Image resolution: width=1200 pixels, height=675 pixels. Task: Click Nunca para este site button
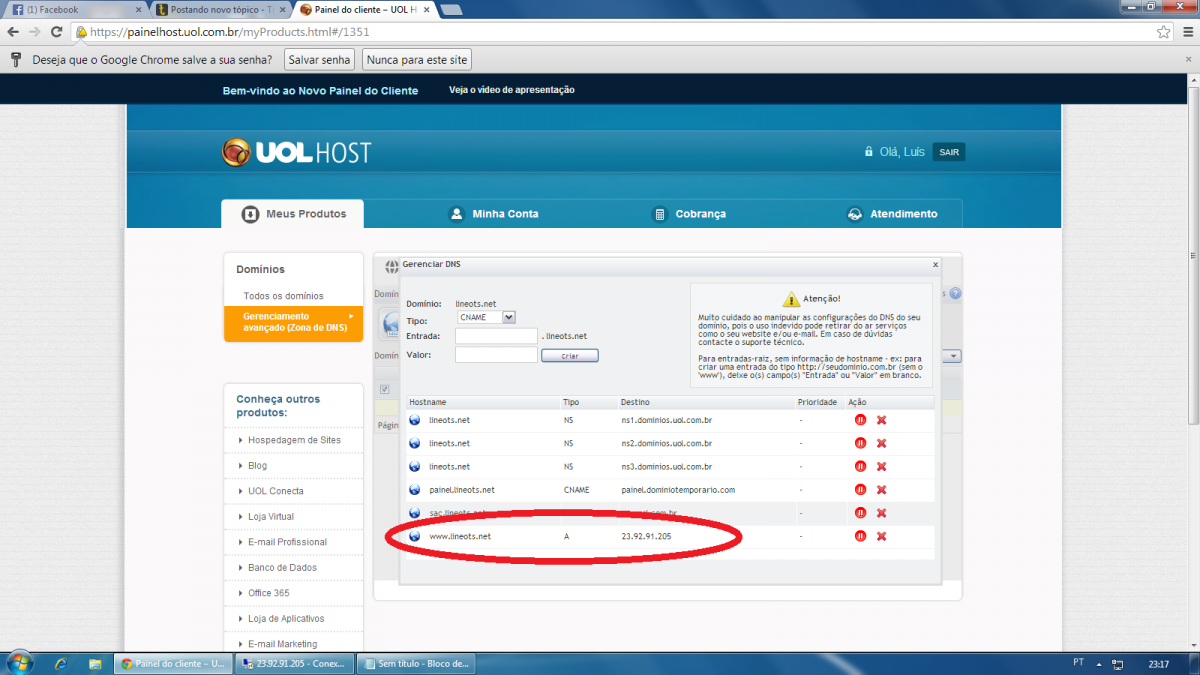coord(417,60)
